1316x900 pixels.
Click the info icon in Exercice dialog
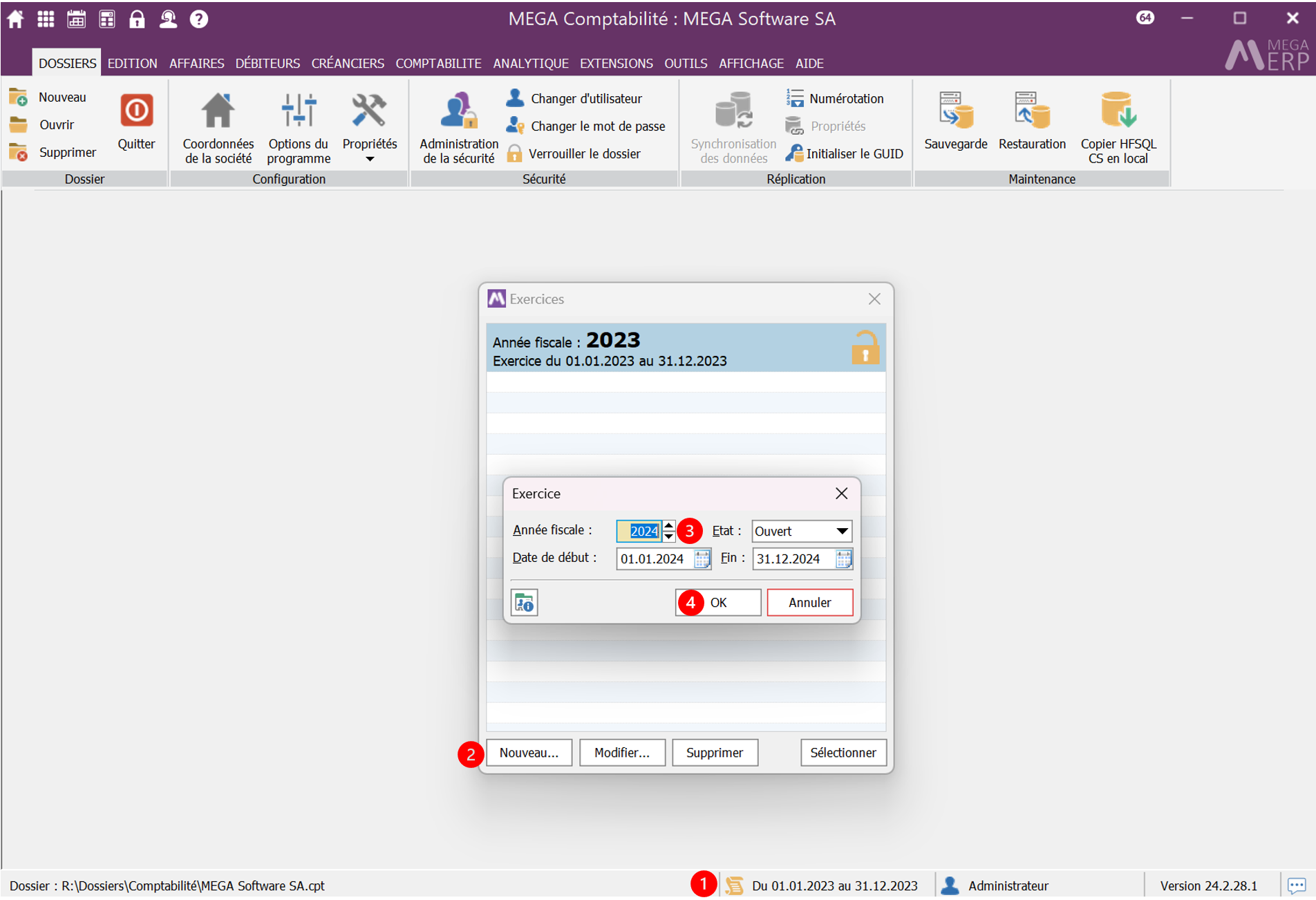click(x=525, y=603)
